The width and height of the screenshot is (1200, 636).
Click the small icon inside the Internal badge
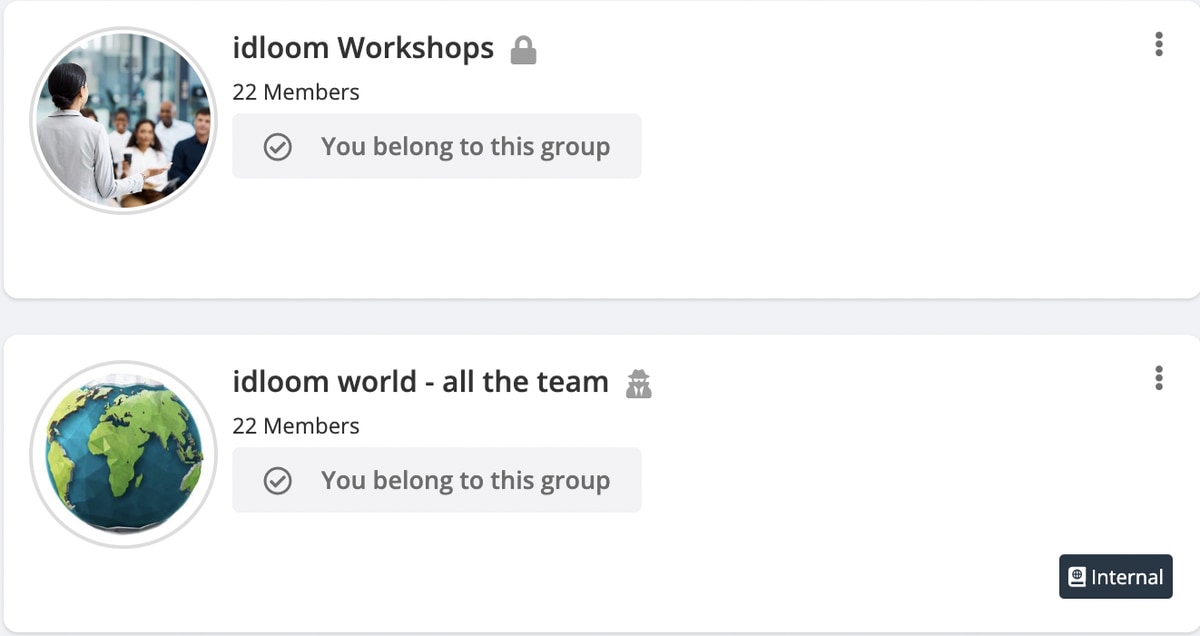tap(1077, 577)
